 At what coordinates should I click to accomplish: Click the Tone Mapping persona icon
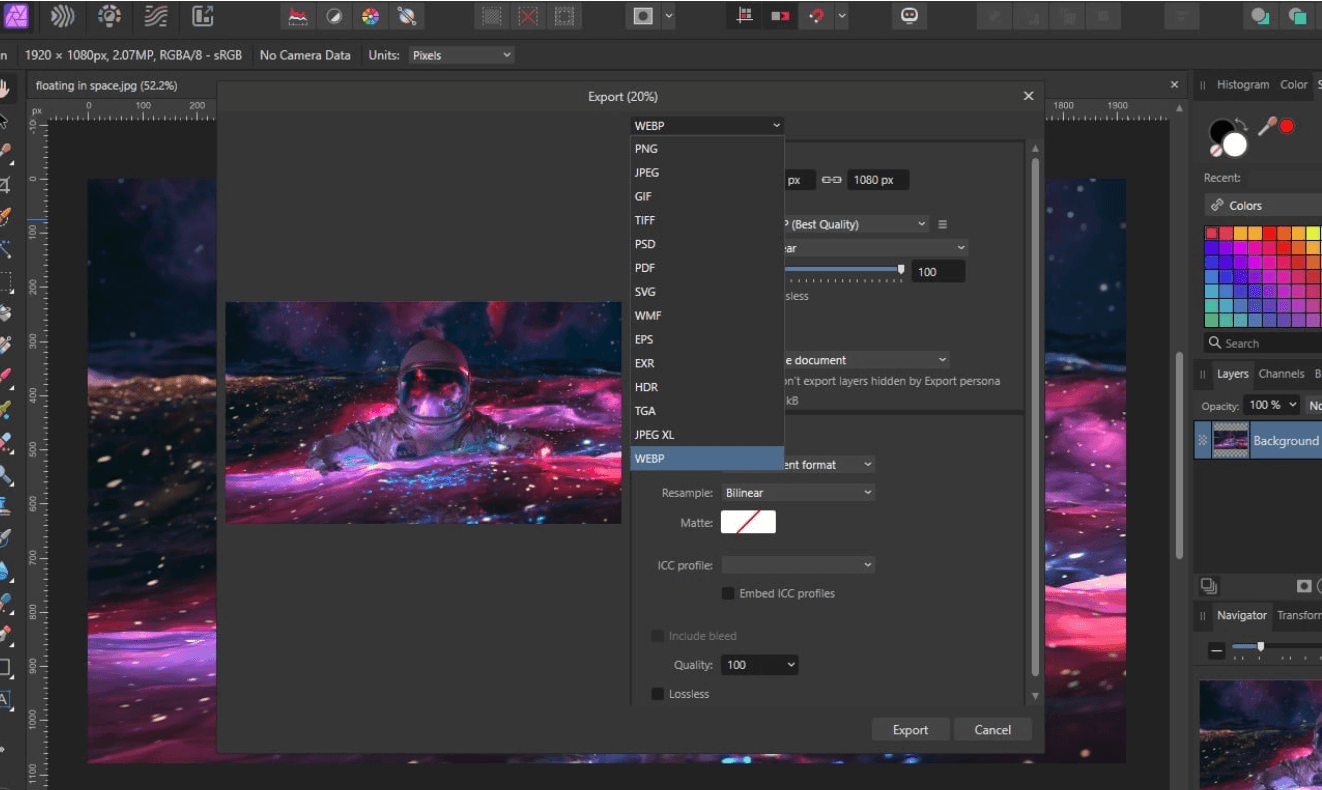155,16
